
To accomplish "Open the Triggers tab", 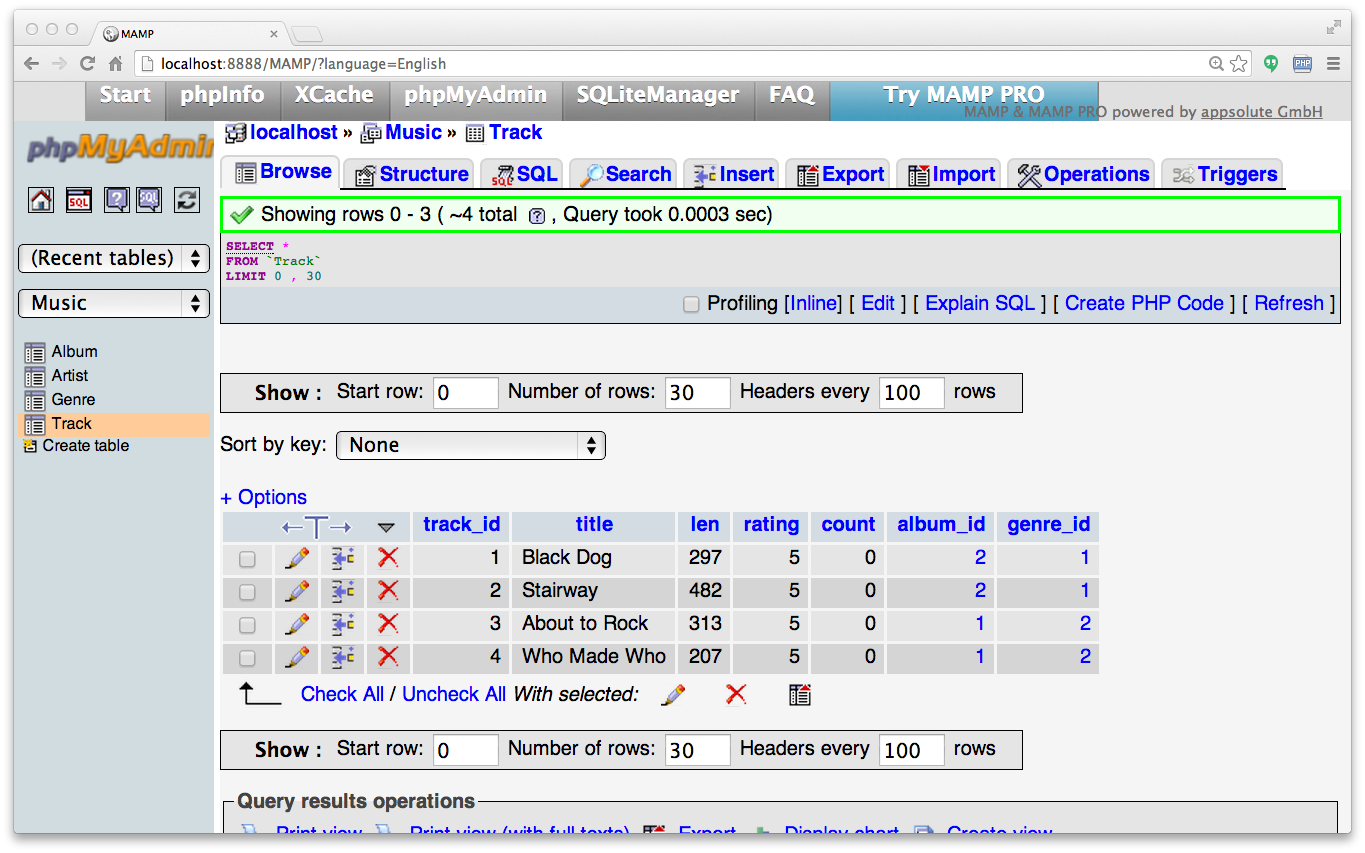I will 1224,174.
